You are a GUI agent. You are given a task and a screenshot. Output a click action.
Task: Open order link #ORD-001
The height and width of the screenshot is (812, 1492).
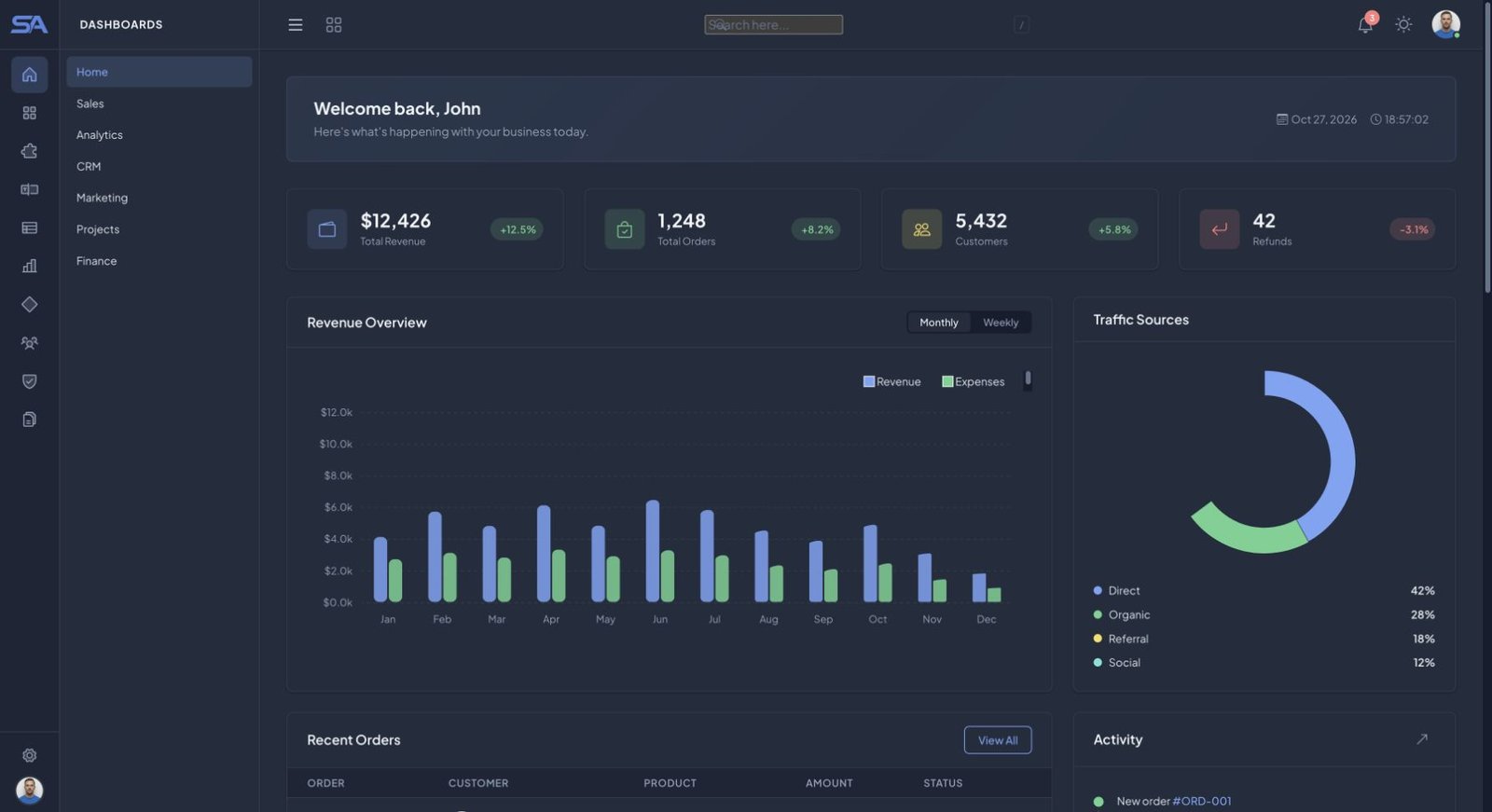coord(1202,802)
